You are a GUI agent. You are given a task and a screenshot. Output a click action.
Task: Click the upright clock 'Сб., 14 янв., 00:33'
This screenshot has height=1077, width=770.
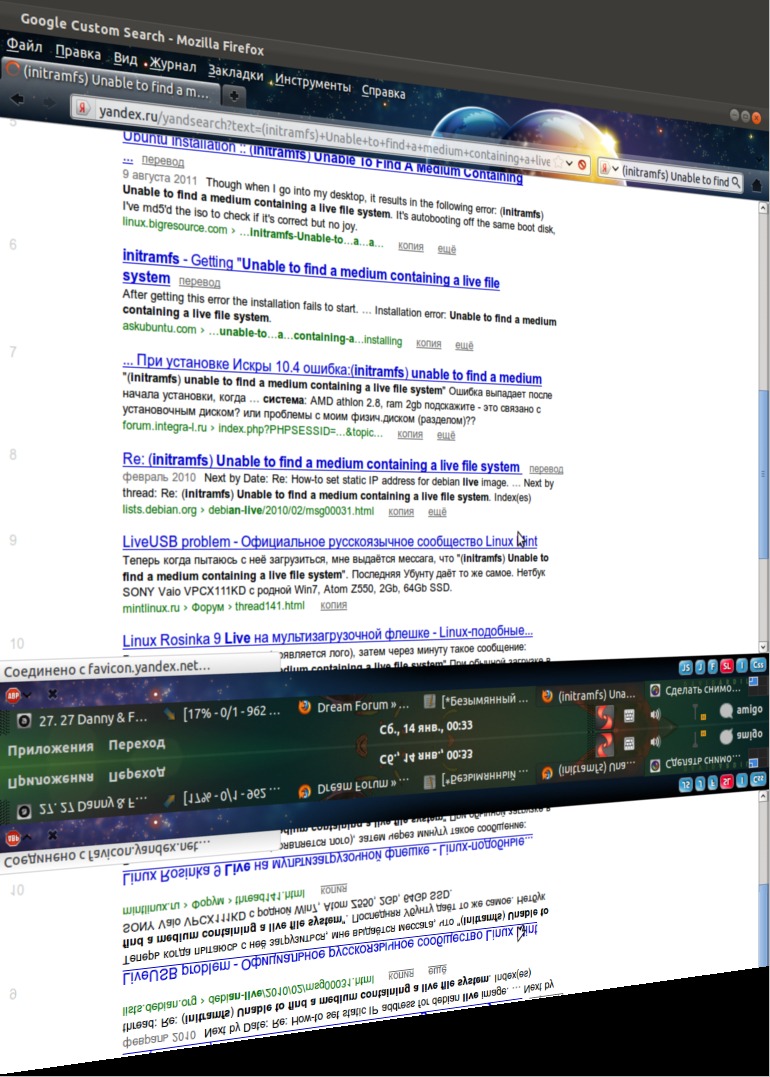click(426, 728)
